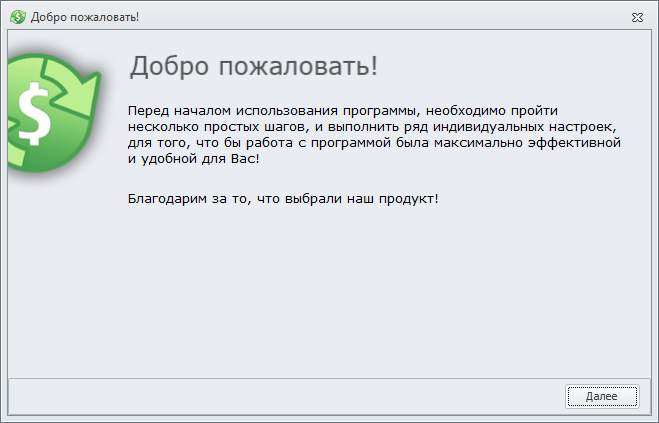Click the large green dollar logo
The width and height of the screenshot is (659, 423).
45,116
